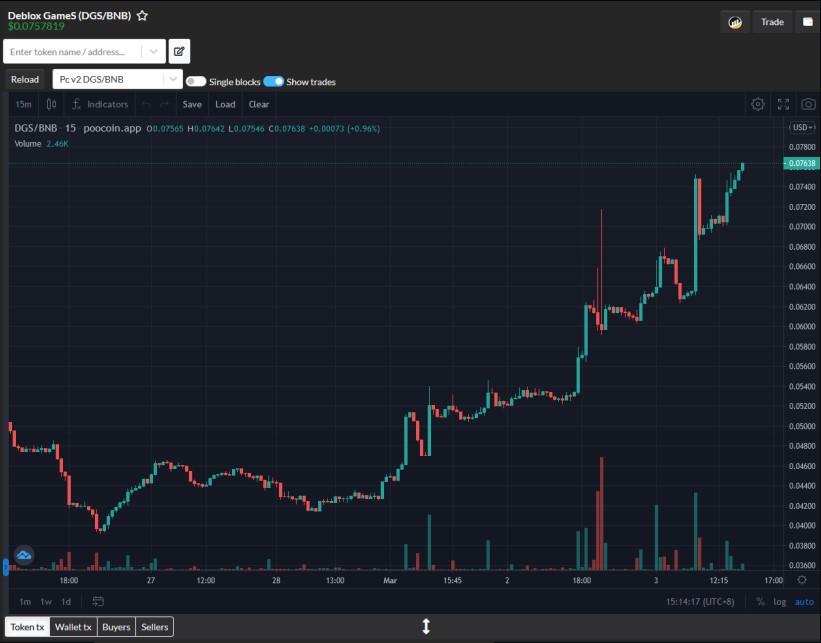Set time range to 1w
Viewport: 821px width, 643px height.
(x=46, y=602)
